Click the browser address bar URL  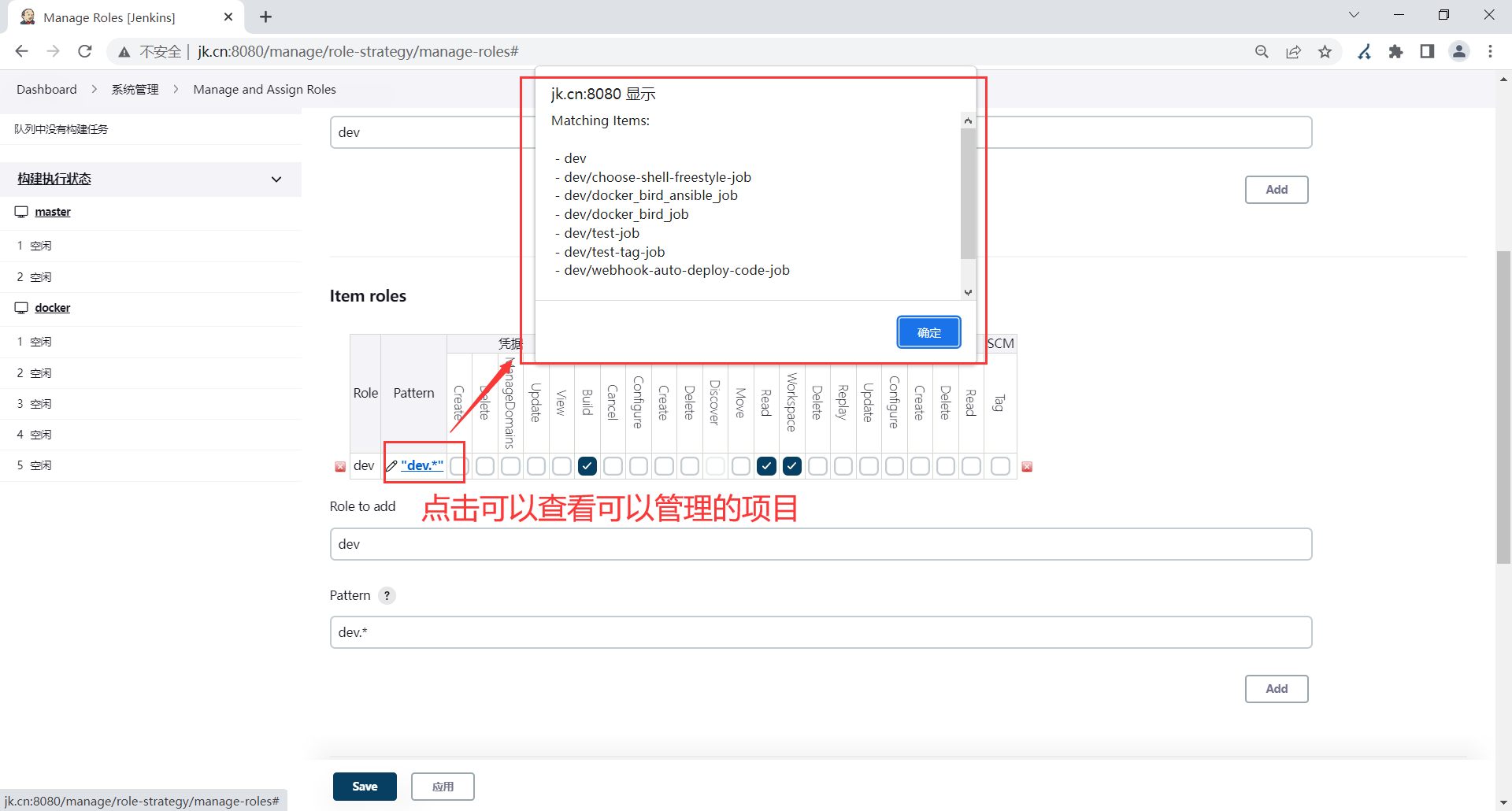358,52
